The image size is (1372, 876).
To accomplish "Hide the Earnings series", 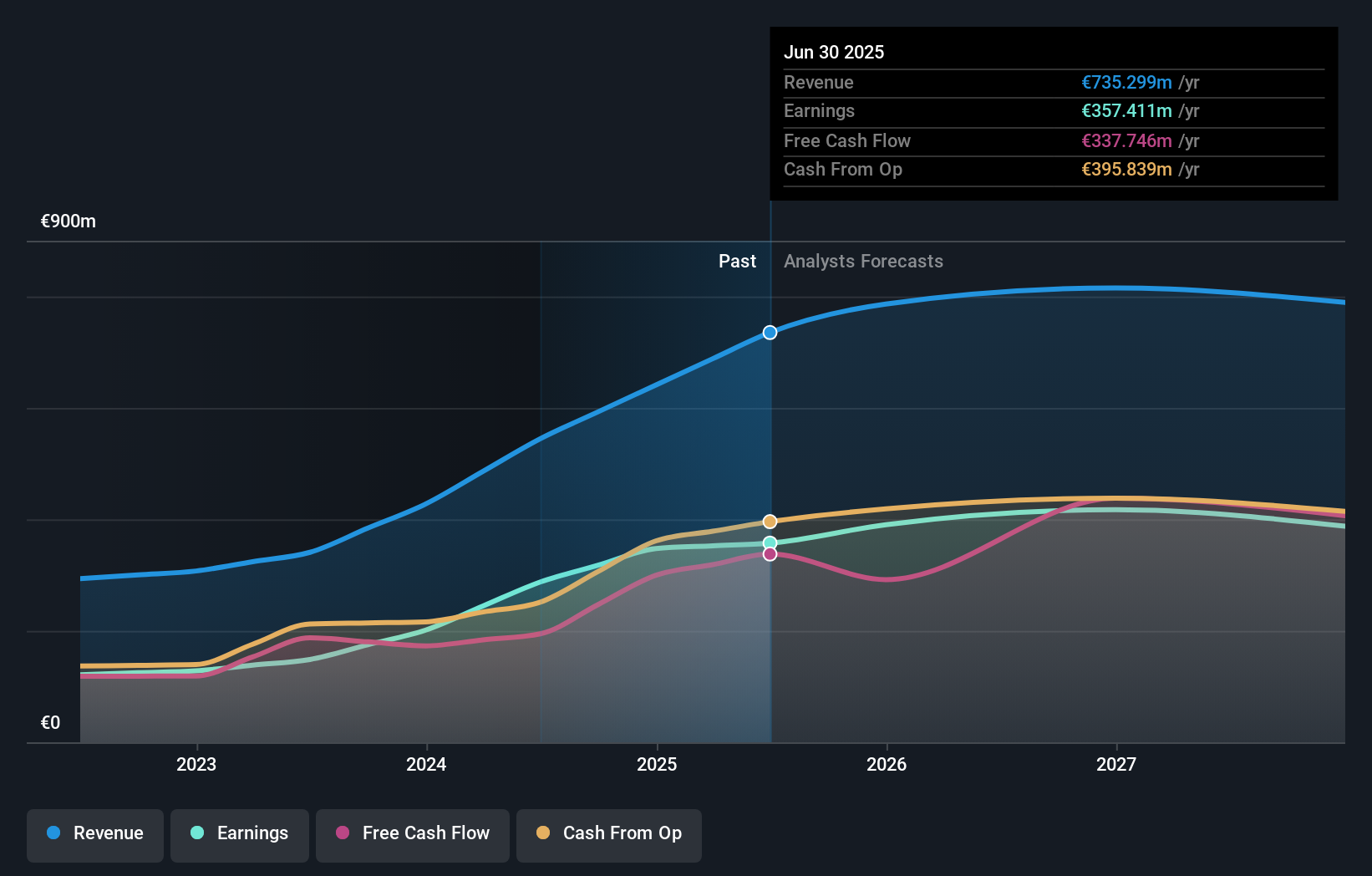I will [x=240, y=833].
